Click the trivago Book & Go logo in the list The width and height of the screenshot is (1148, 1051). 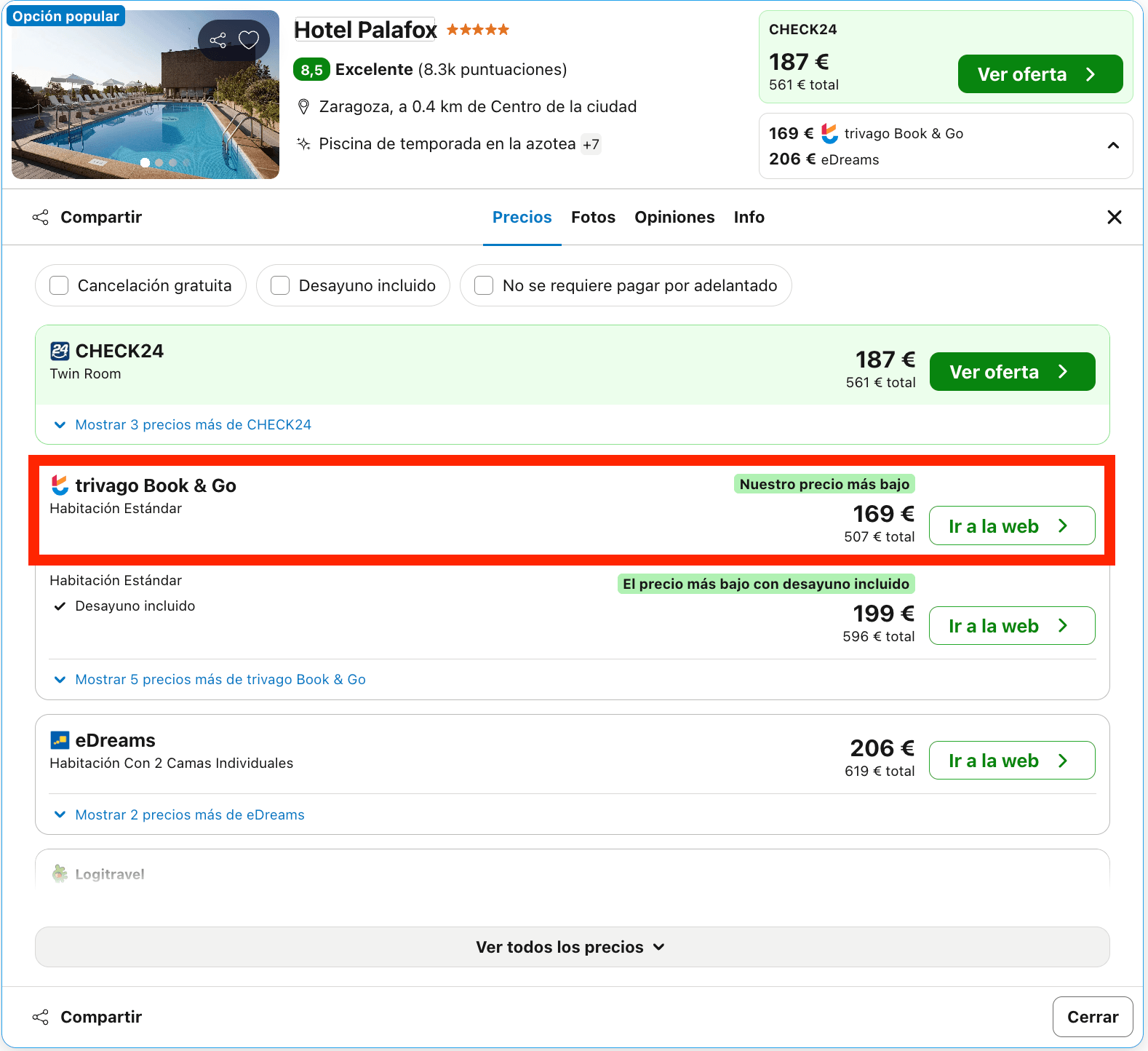click(60, 485)
